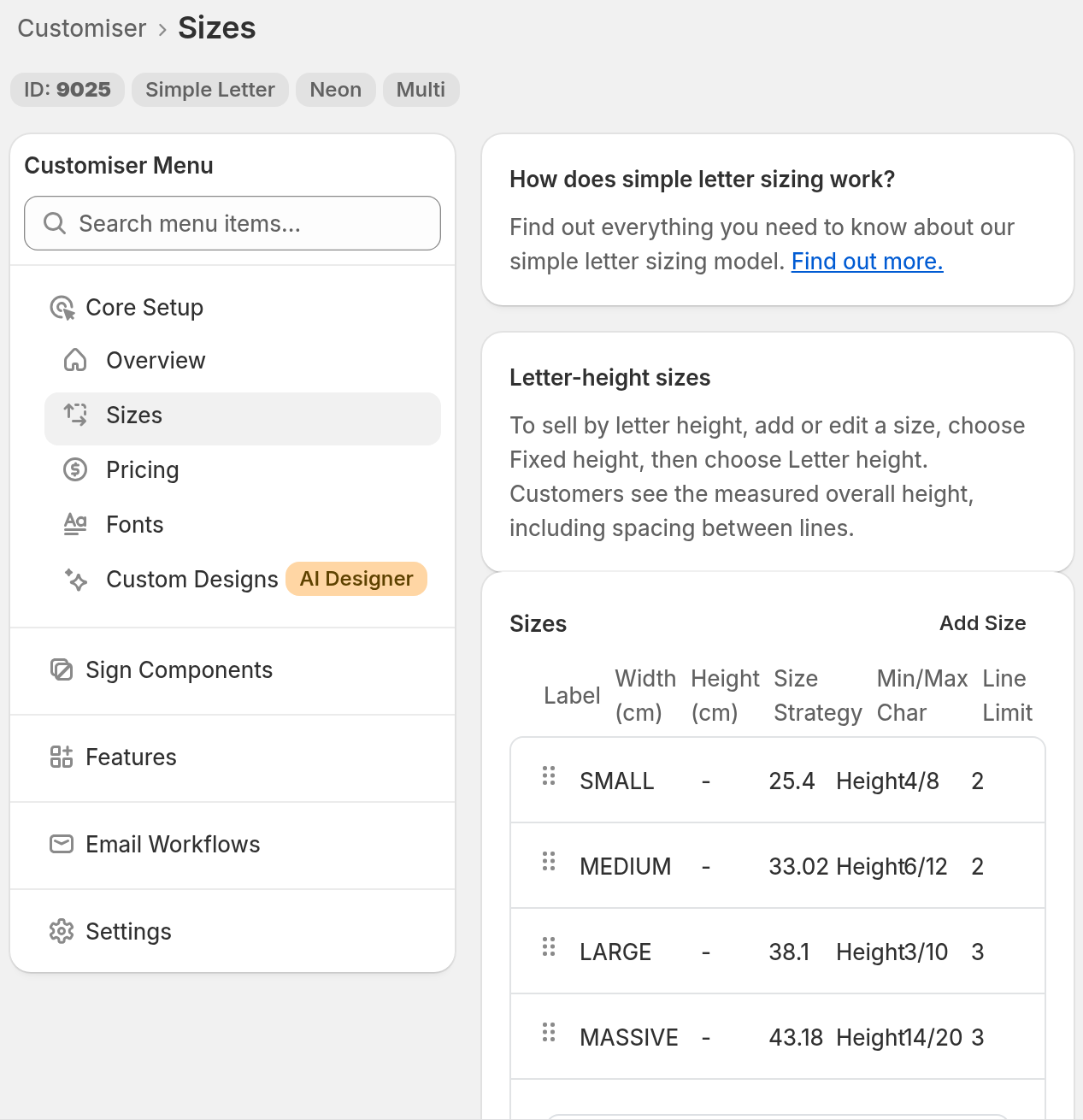The width and height of the screenshot is (1083, 1120).
Task: Click the 33.02 height value
Action: (798, 866)
